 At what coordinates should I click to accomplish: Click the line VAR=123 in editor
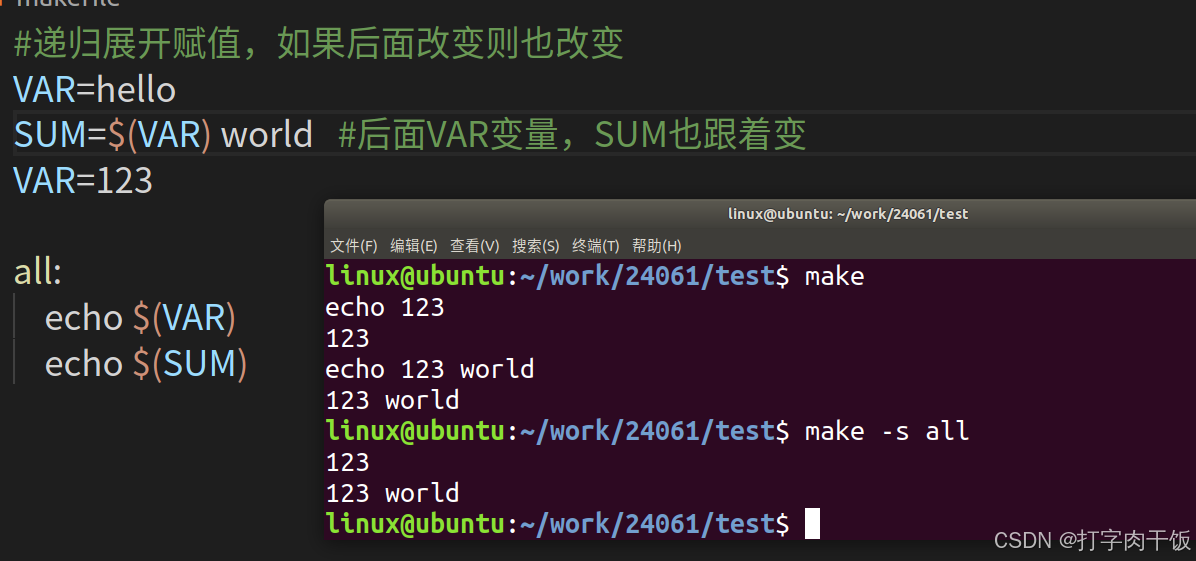tap(83, 181)
